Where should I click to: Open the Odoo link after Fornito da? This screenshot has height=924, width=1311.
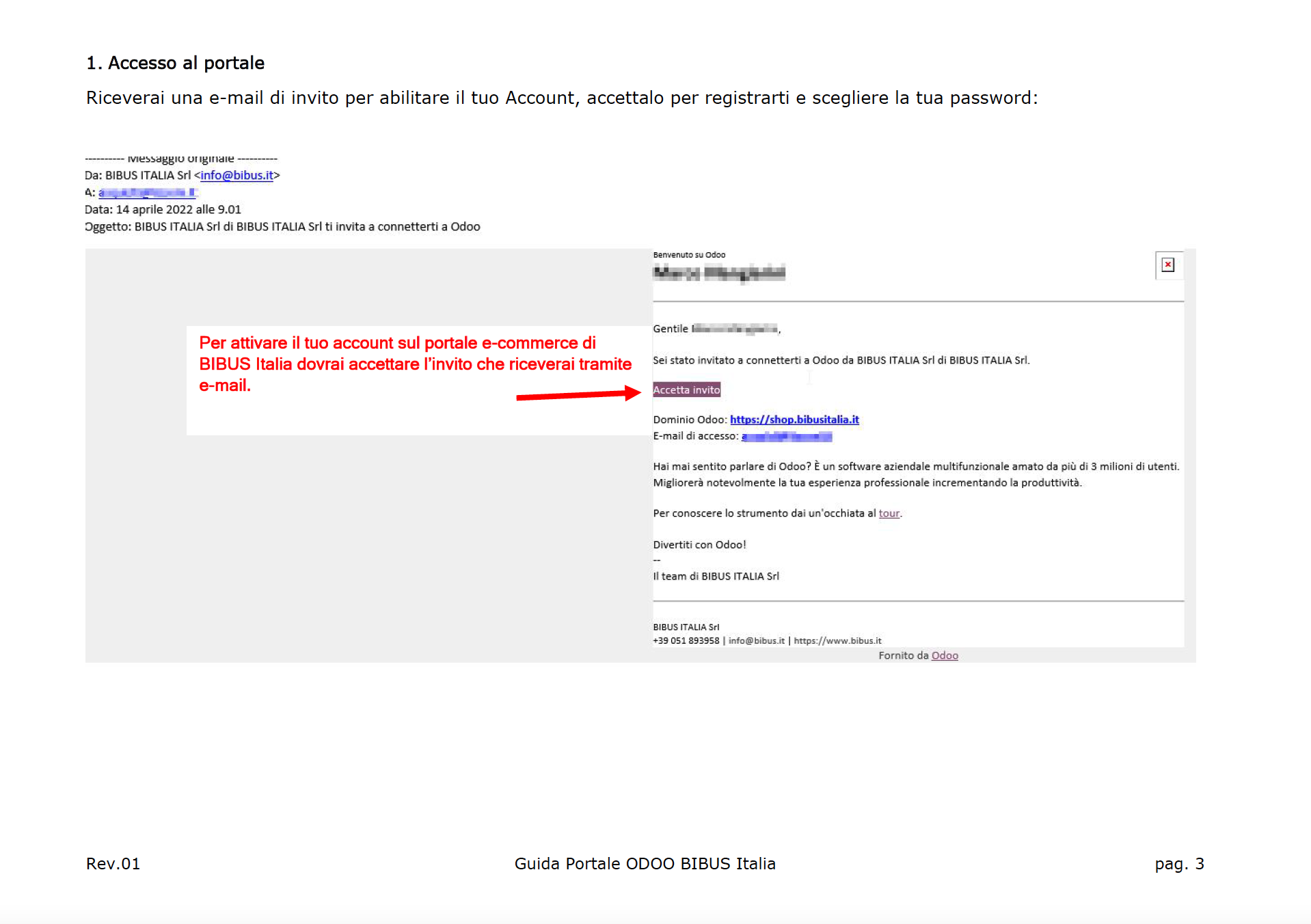pyautogui.click(x=944, y=655)
